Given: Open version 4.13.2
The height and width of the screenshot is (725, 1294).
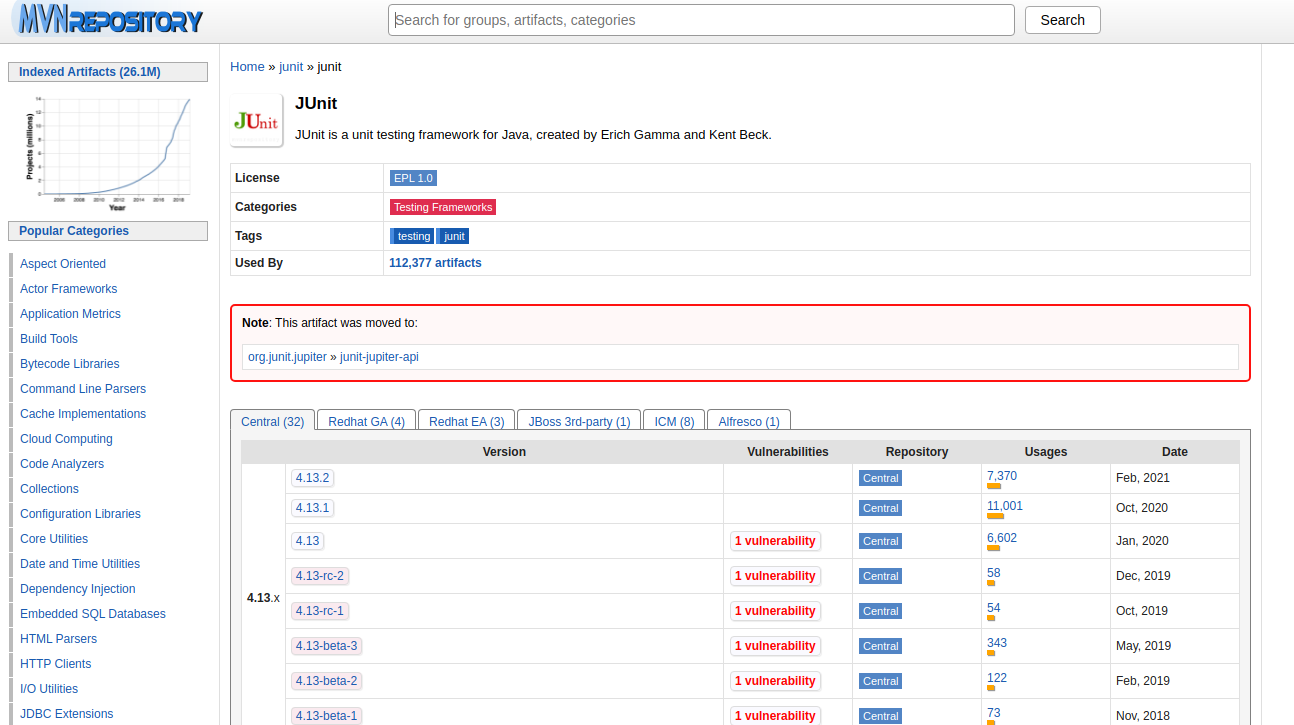Looking at the screenshot, I should (312, 478).
